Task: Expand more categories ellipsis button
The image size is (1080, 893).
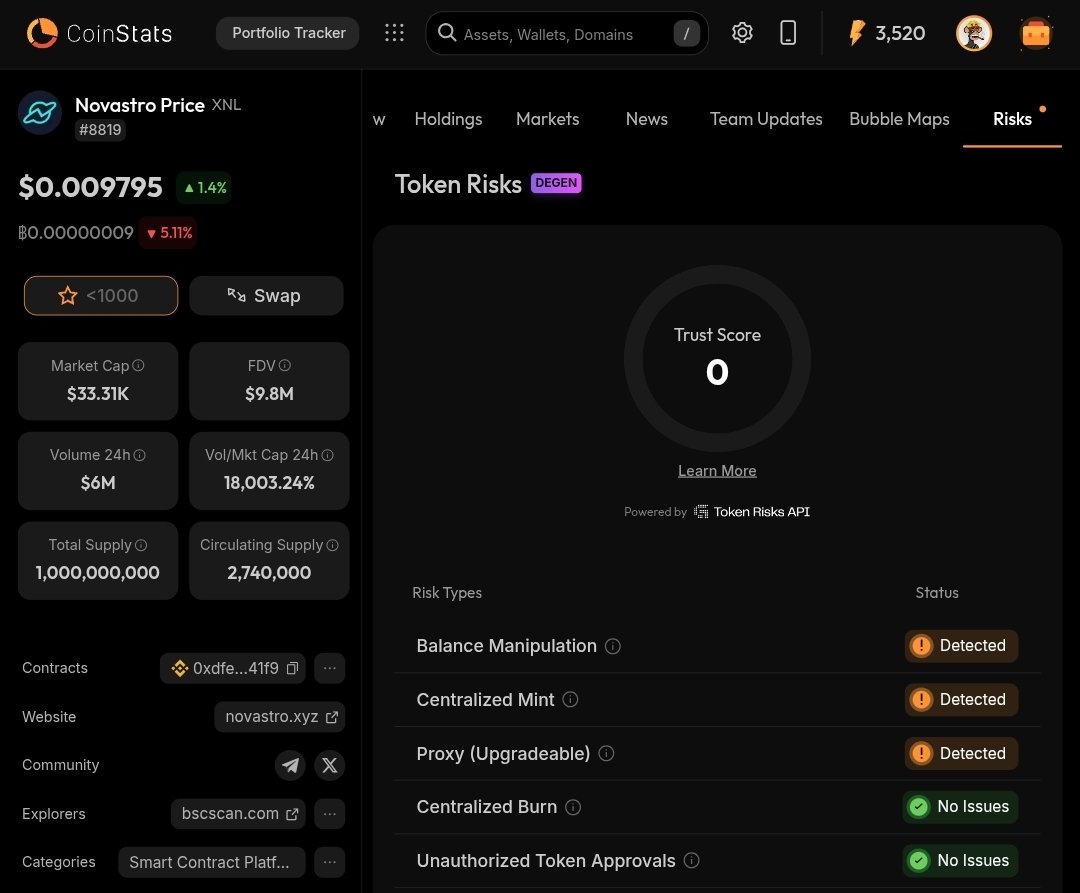Action: tap(329, 862)
